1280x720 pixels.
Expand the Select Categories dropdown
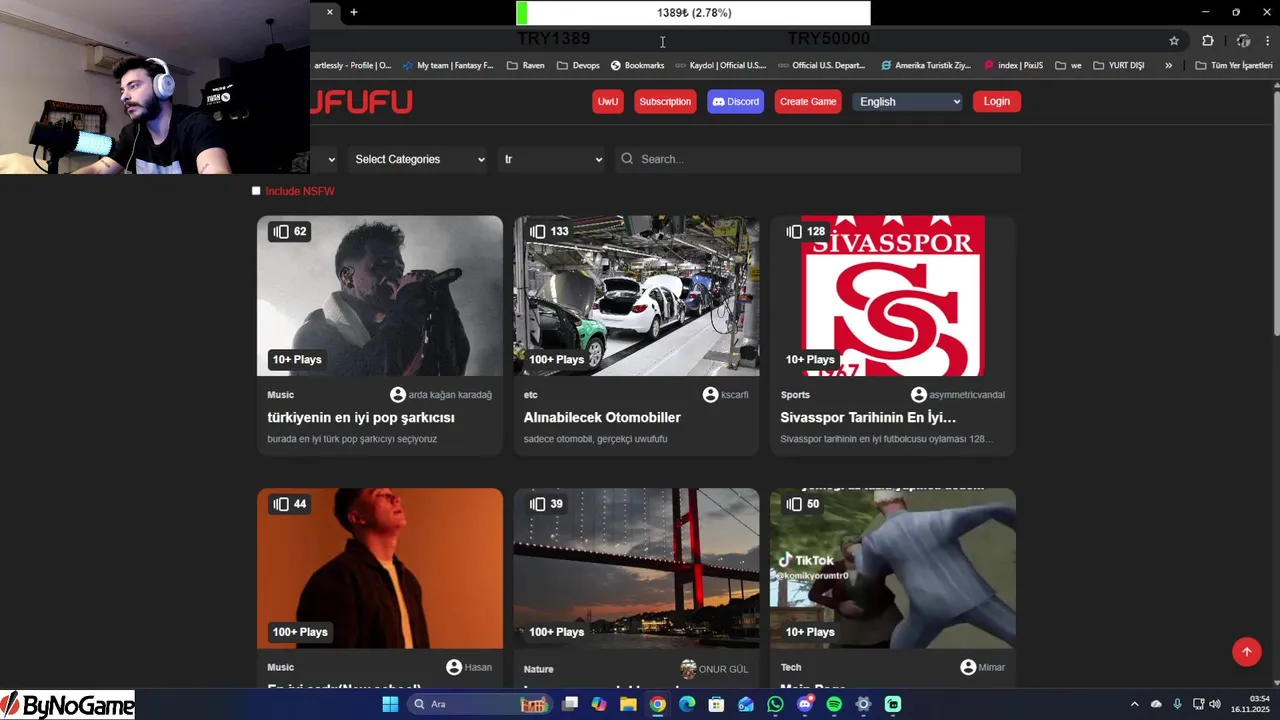point(419,159)
